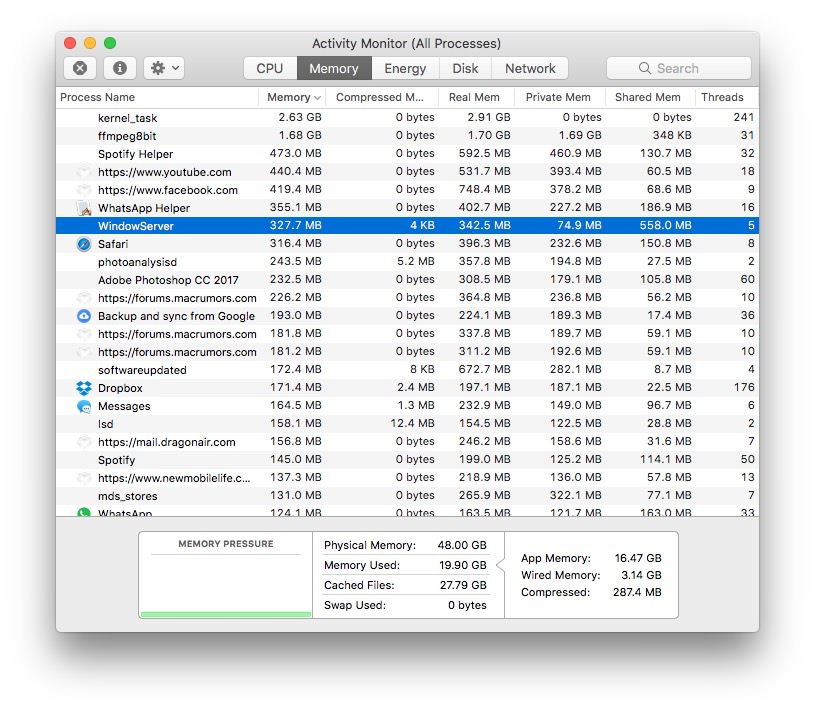Screen dimensions: 815x712
Task: Click the Memory Used 19.90 GB value
Action: (x=463, y=565)
